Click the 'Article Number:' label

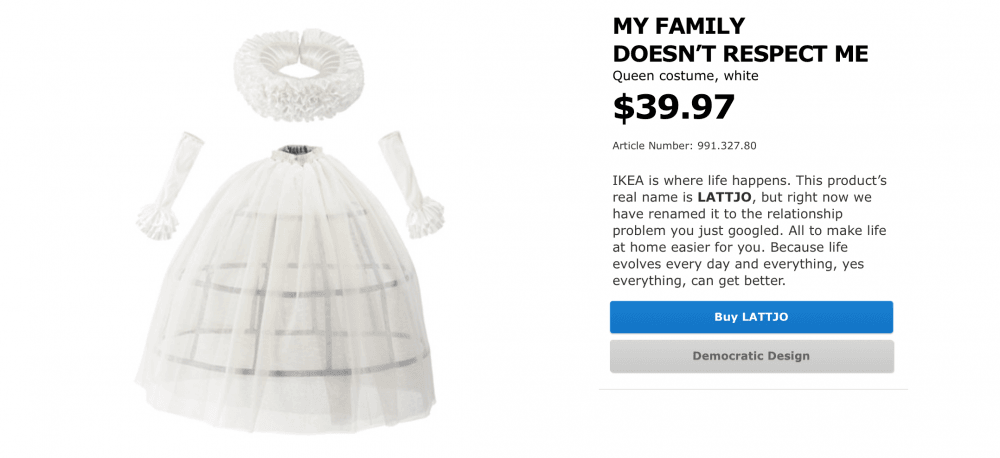pos(651,146)
